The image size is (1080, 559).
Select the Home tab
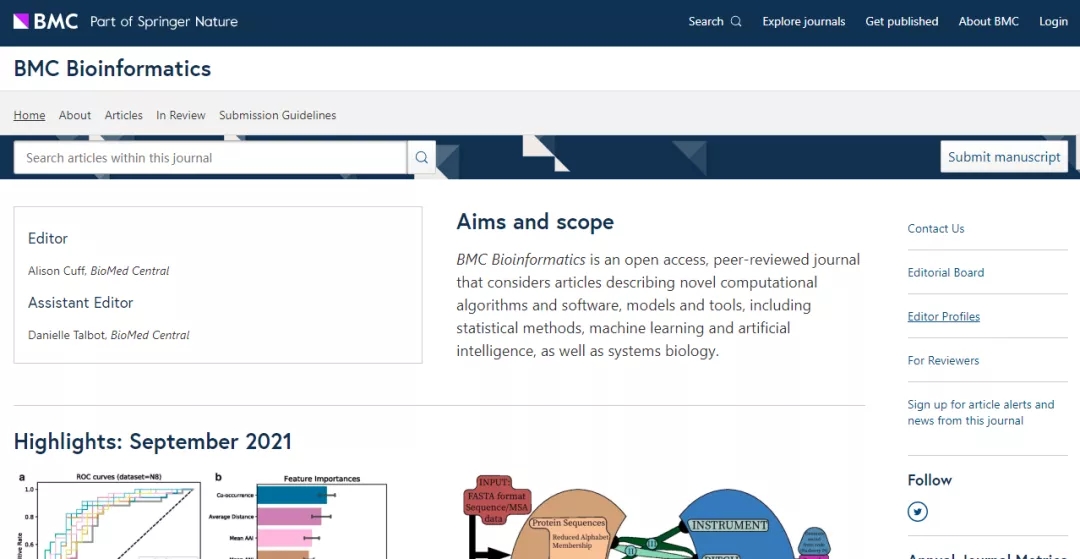tap(29, 115)
